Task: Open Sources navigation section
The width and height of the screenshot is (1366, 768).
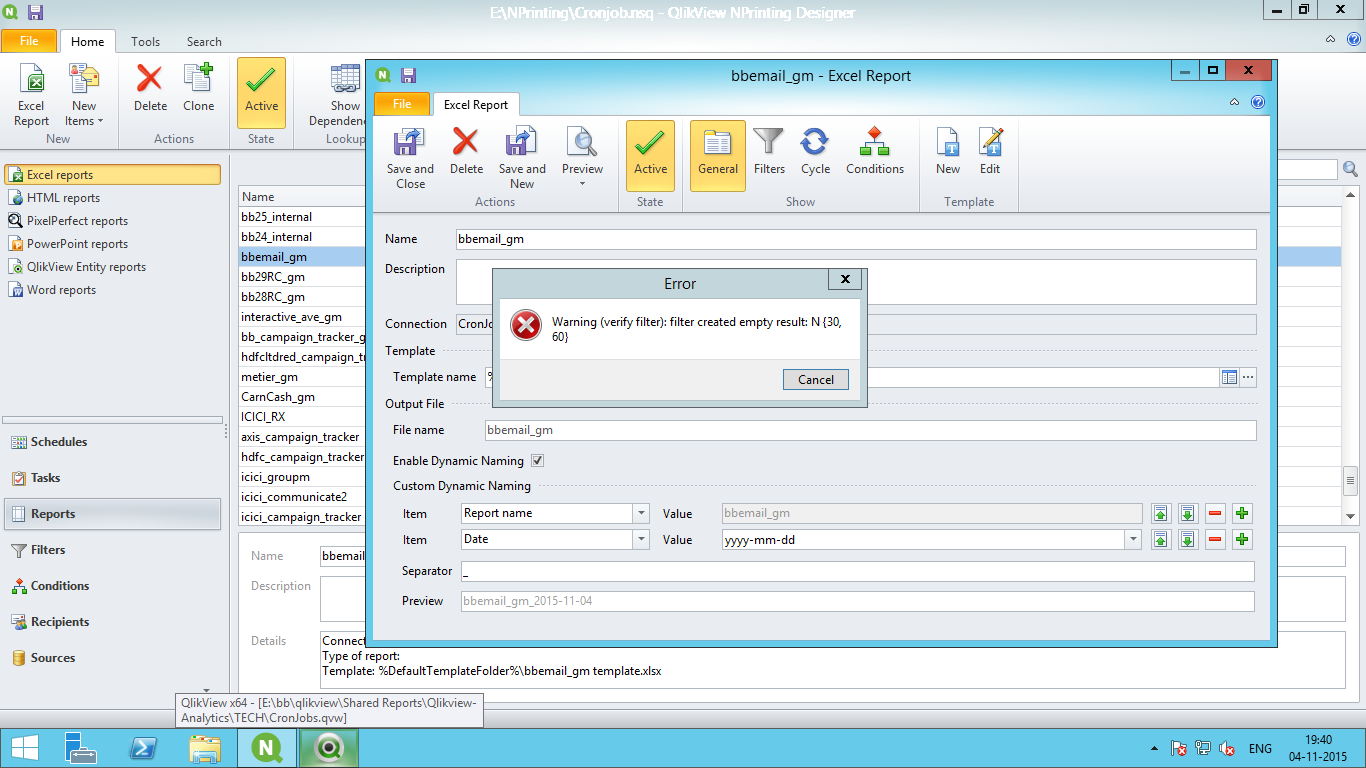Action: 112,658
